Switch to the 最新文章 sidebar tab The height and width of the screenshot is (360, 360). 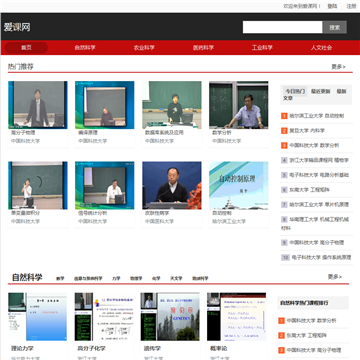pyautogui.click(x=341, y=91)
